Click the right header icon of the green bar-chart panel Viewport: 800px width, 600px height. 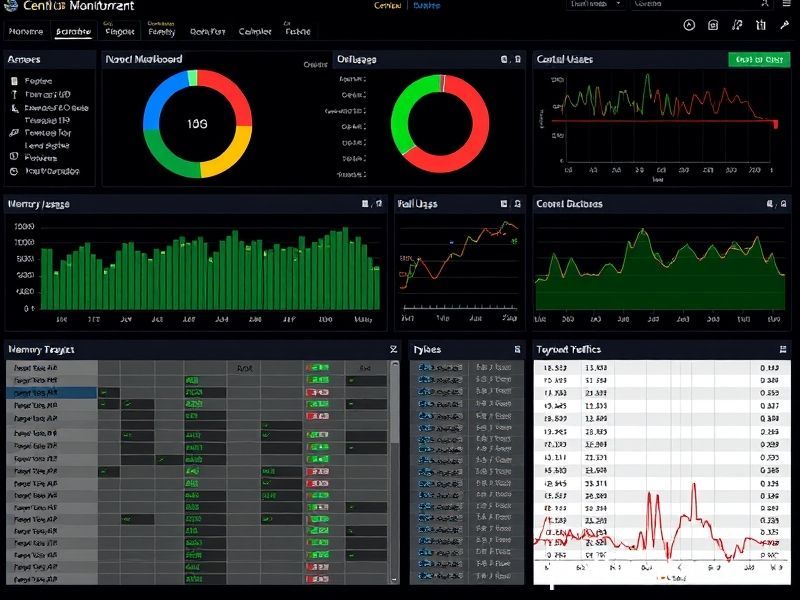(379, 204)
